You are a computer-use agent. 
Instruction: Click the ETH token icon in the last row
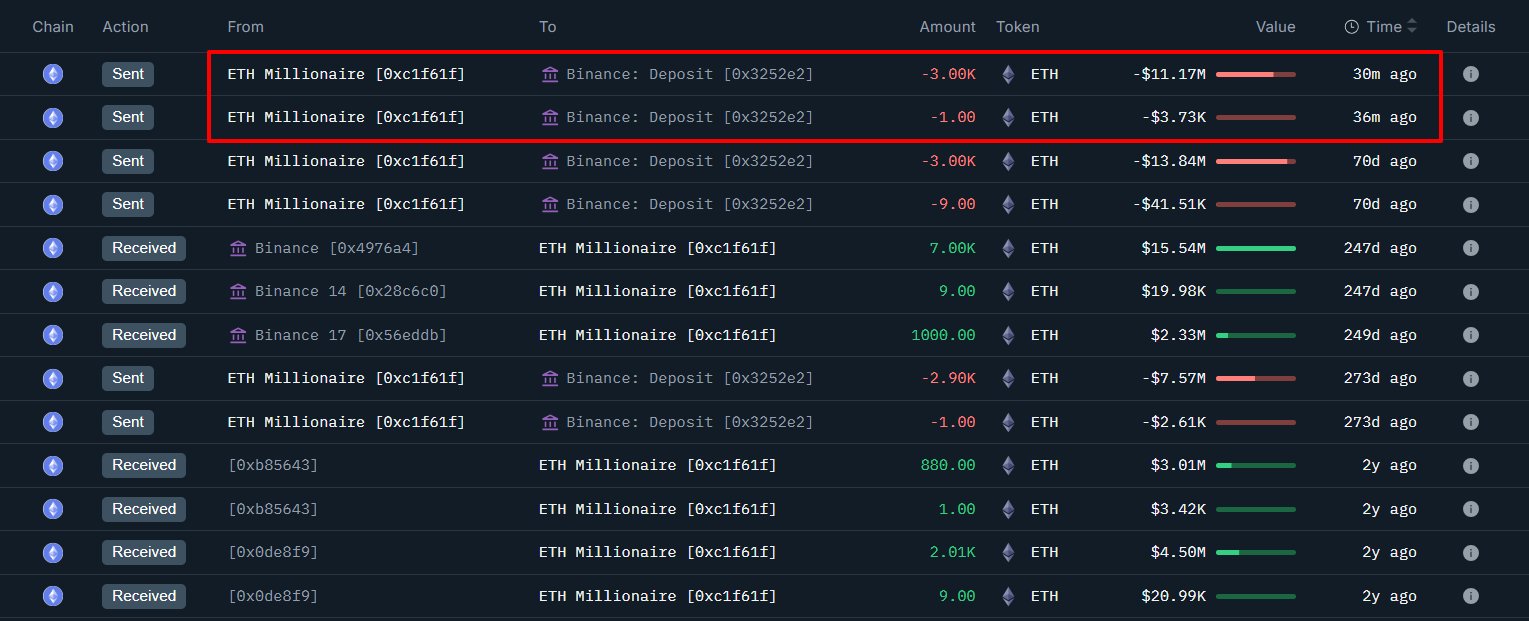1008,596
